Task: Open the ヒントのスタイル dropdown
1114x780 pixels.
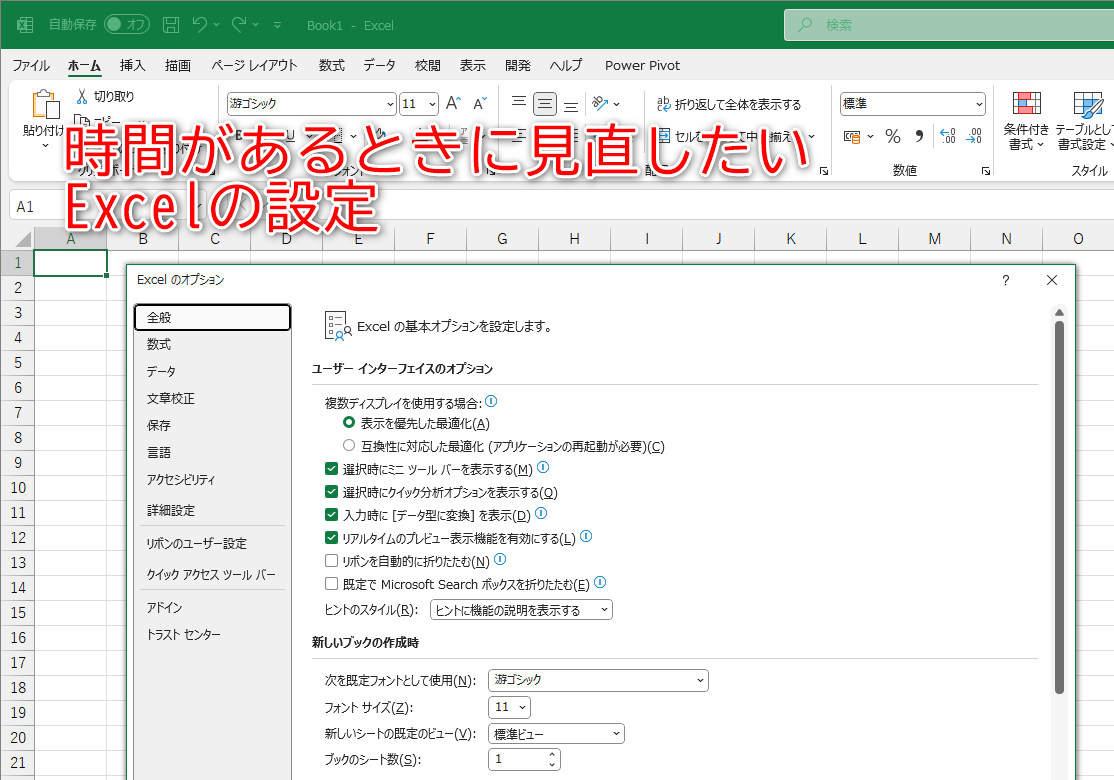Action: point(521,608)
